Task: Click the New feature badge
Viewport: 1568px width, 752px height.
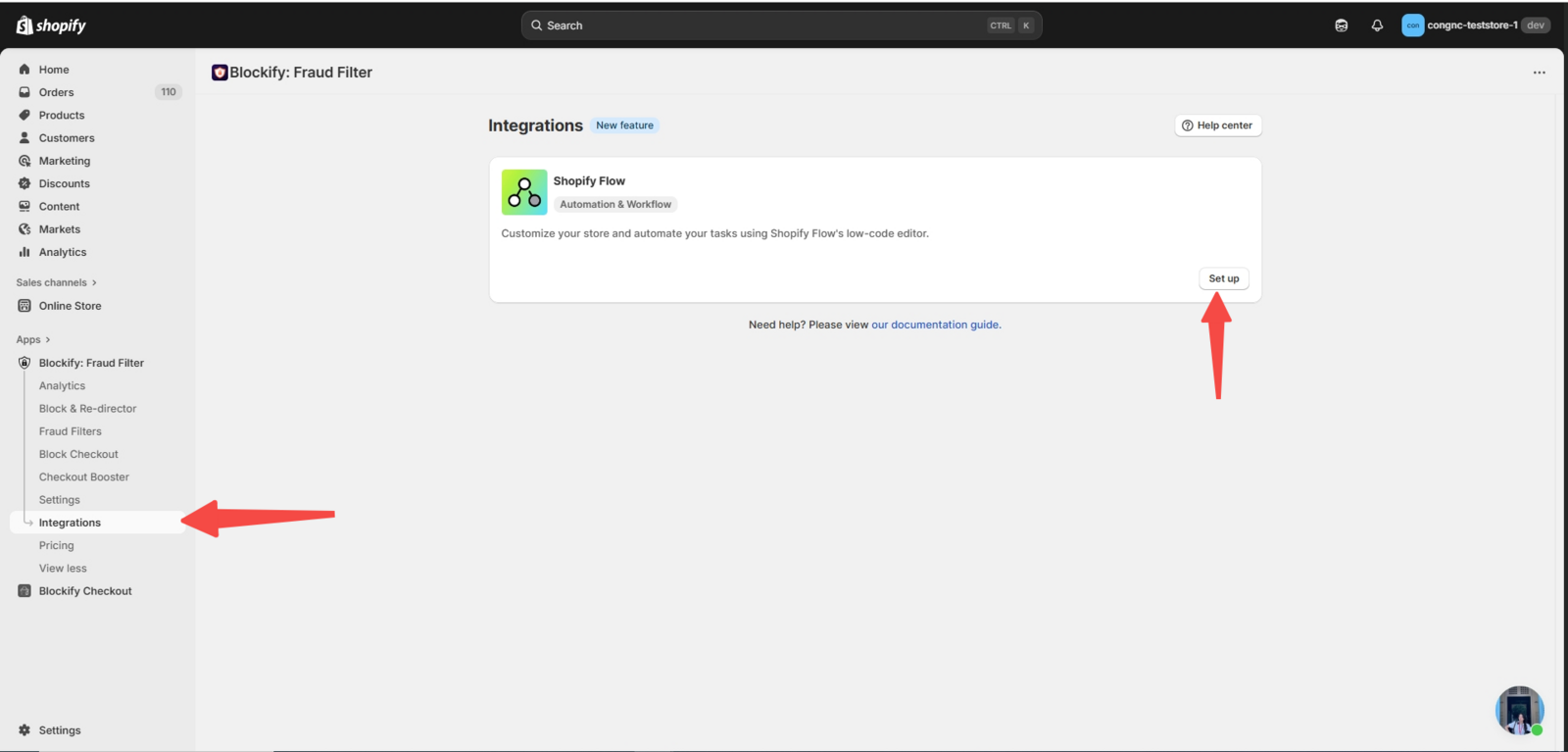Action: click(x=624, y=125)
